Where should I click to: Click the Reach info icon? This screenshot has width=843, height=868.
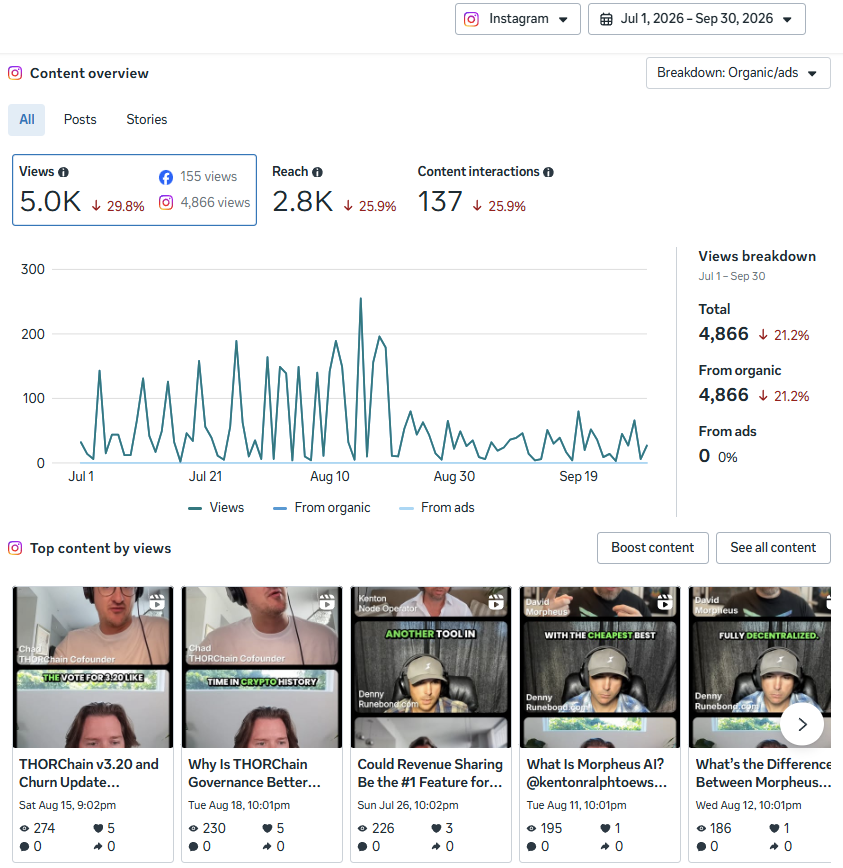[x=317, y=172]
